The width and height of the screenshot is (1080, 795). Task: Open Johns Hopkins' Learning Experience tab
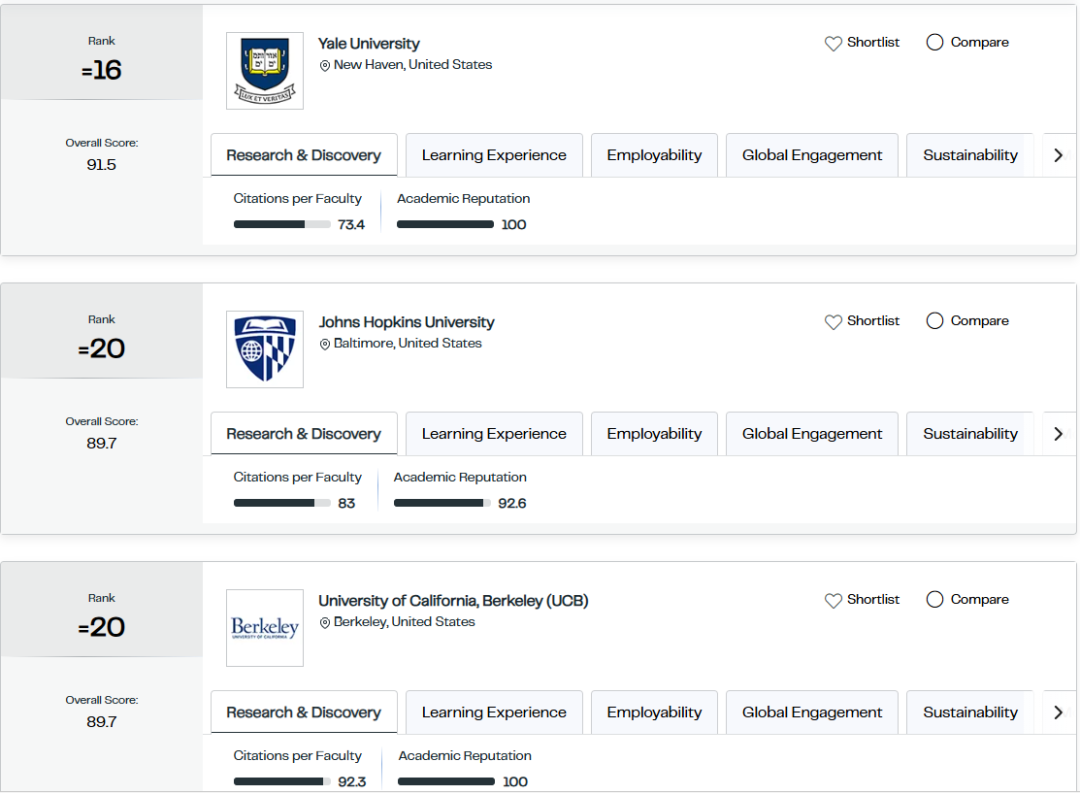[494, 433]
